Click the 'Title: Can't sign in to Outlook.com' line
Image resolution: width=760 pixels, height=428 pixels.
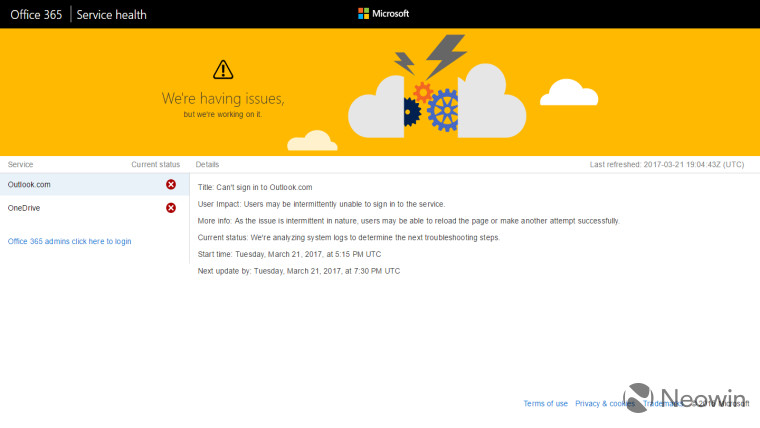click(x=255, y=187)
